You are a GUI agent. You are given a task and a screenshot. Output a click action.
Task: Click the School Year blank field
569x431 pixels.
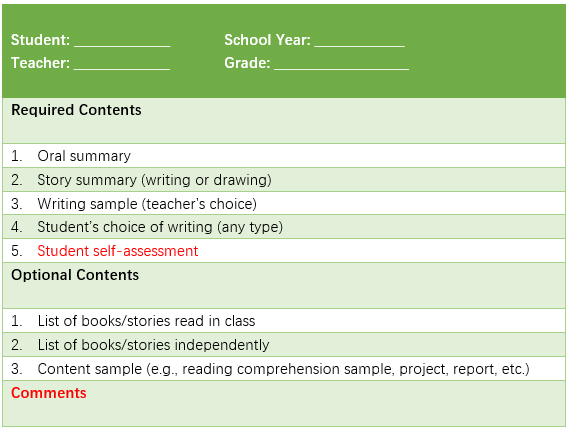[x=360, y=42]
